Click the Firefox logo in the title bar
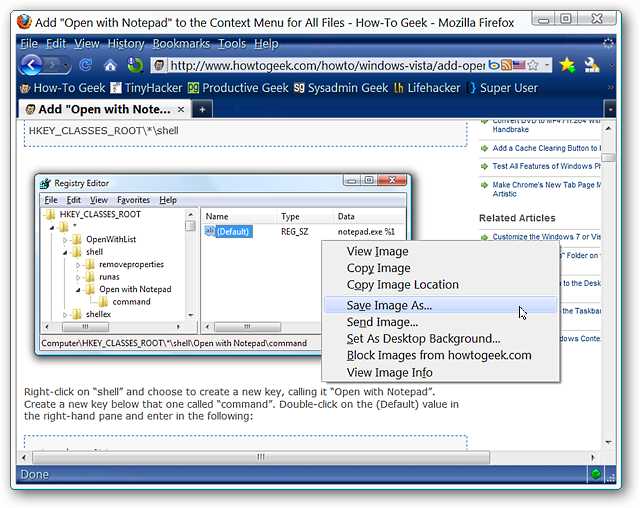Screen dimensions: 640x508 click(x=24, y=22)
